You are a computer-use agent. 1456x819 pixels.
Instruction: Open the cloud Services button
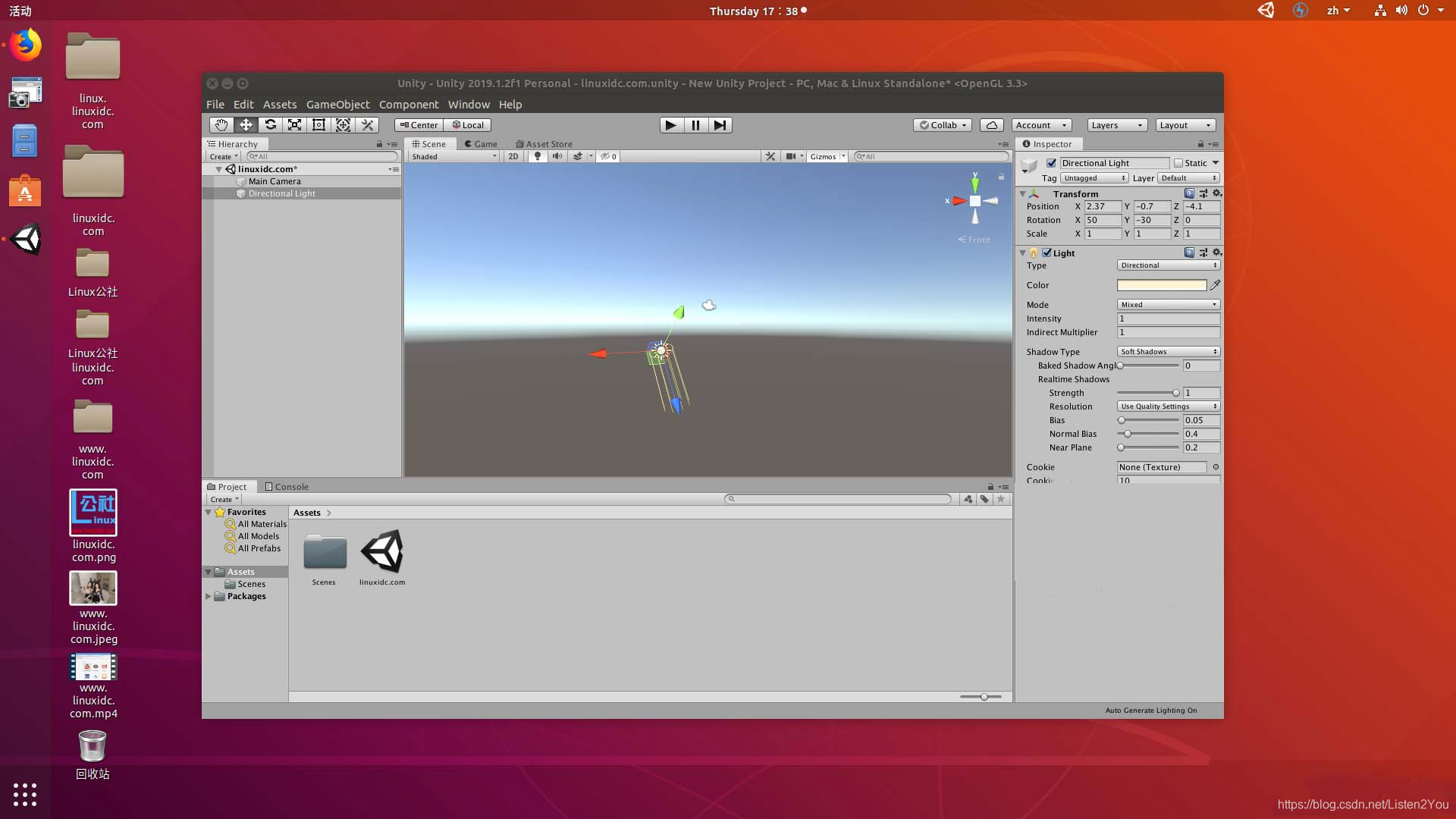coord(991,125)
